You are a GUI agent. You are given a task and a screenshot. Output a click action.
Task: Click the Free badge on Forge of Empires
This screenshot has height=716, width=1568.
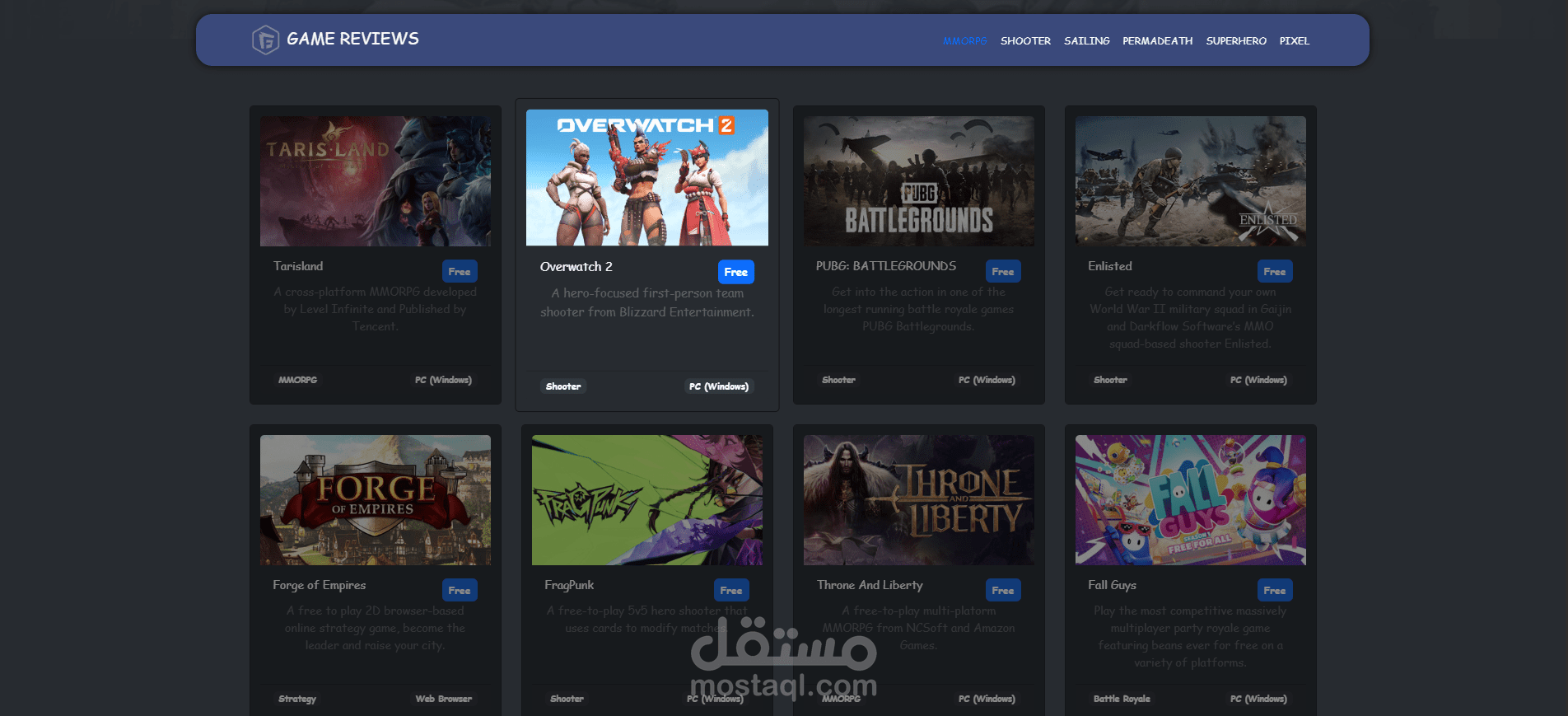pos(460,590)
